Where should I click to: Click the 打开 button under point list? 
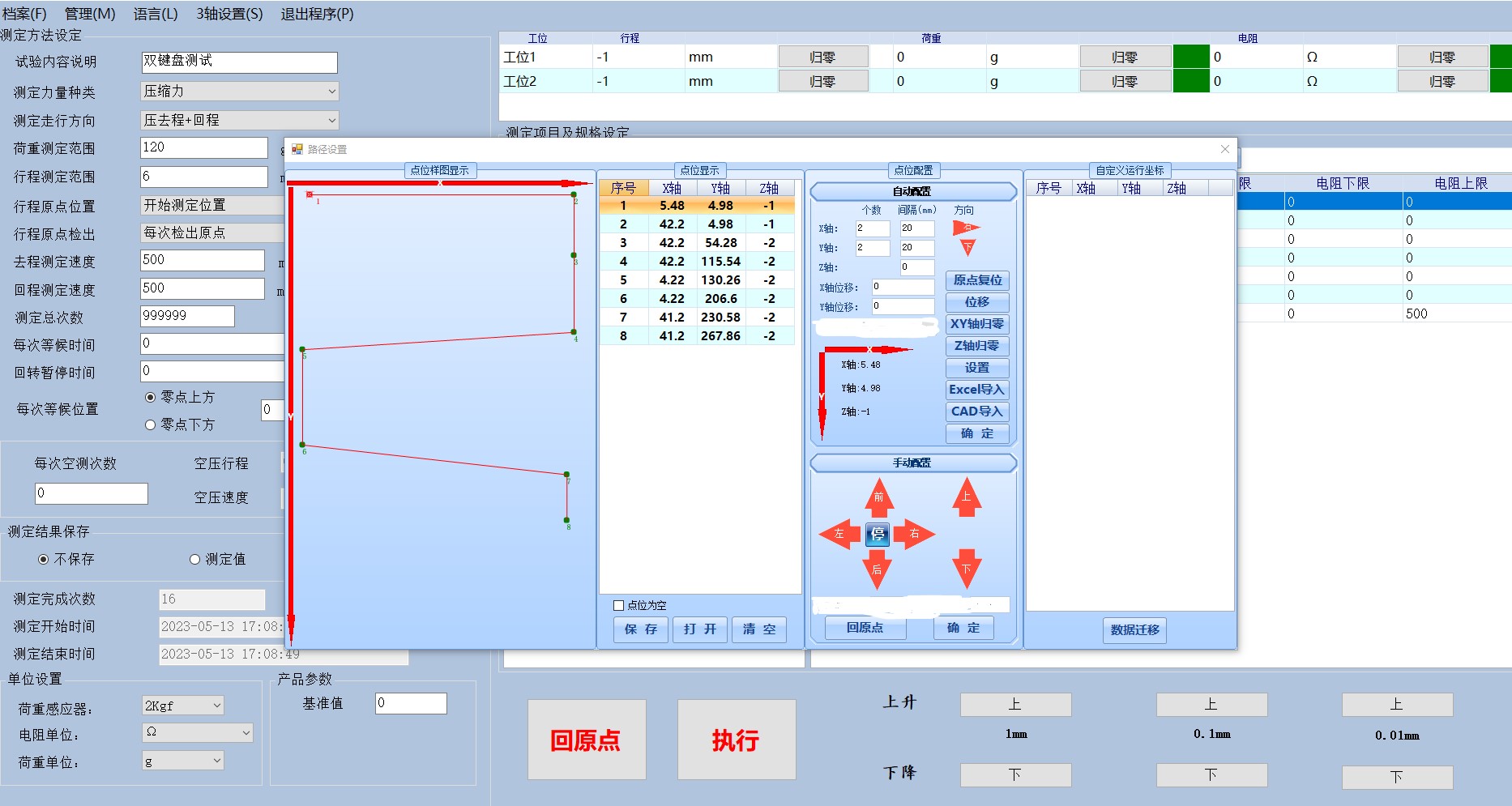(x=700, y=629)
